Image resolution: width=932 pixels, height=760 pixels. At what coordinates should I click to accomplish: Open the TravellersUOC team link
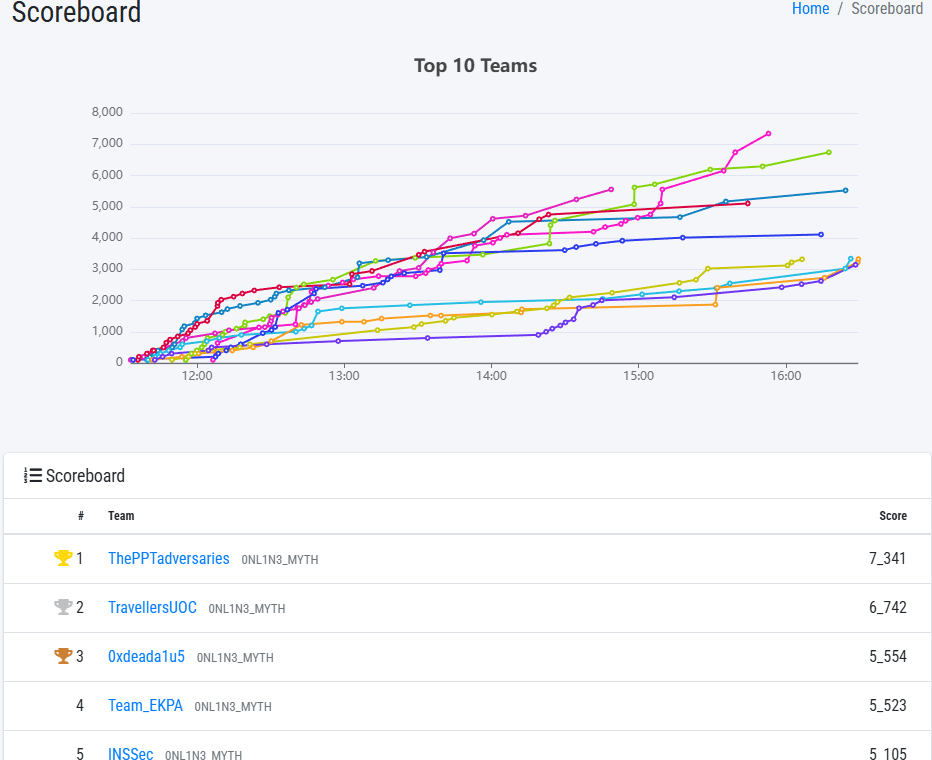tap(152, 607)
